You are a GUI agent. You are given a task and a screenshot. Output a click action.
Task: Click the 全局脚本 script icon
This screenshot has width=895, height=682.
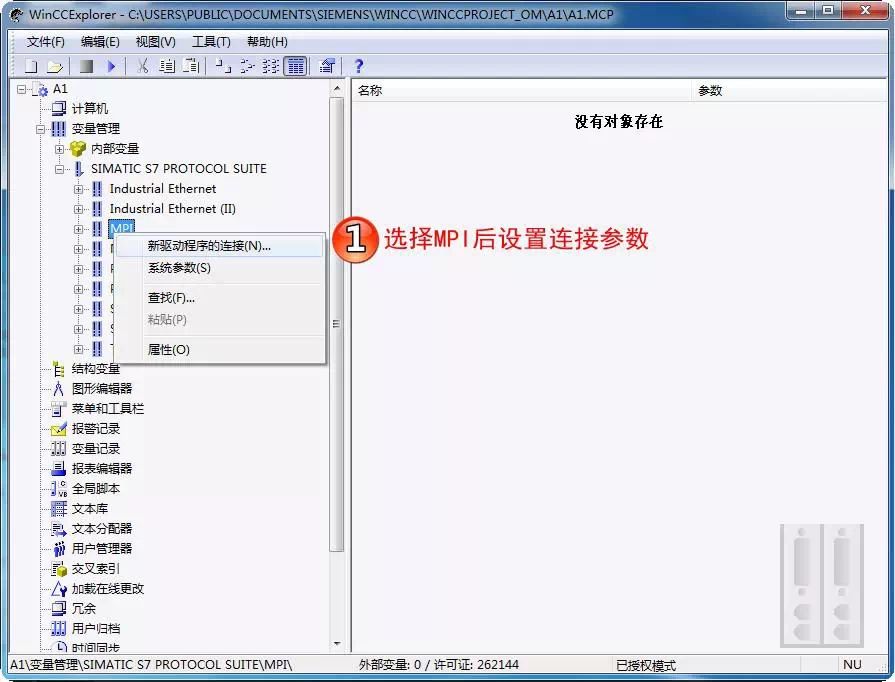pos(58,489)
